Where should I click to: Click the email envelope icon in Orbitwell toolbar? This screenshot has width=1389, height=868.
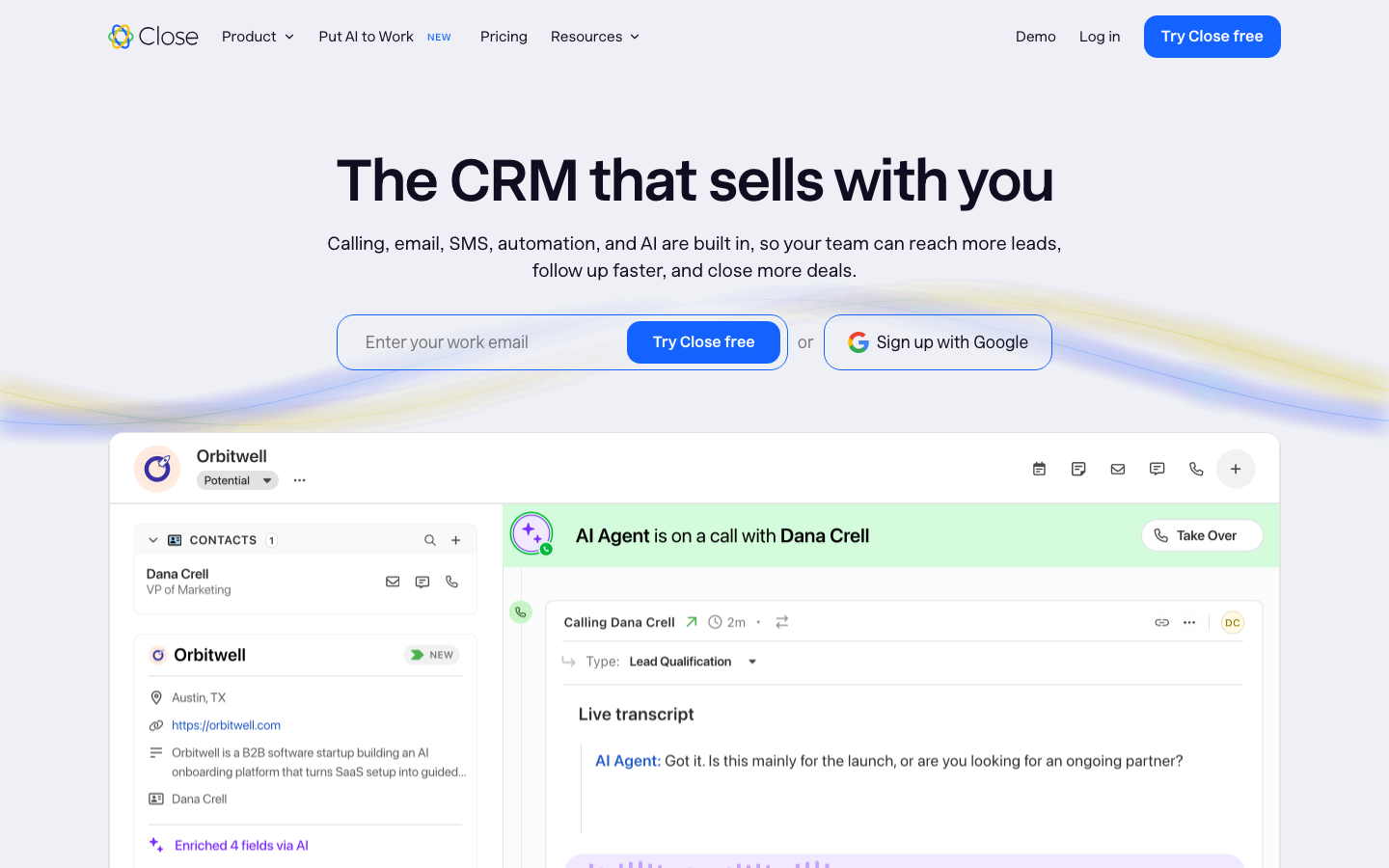(x=1118, y=469)
